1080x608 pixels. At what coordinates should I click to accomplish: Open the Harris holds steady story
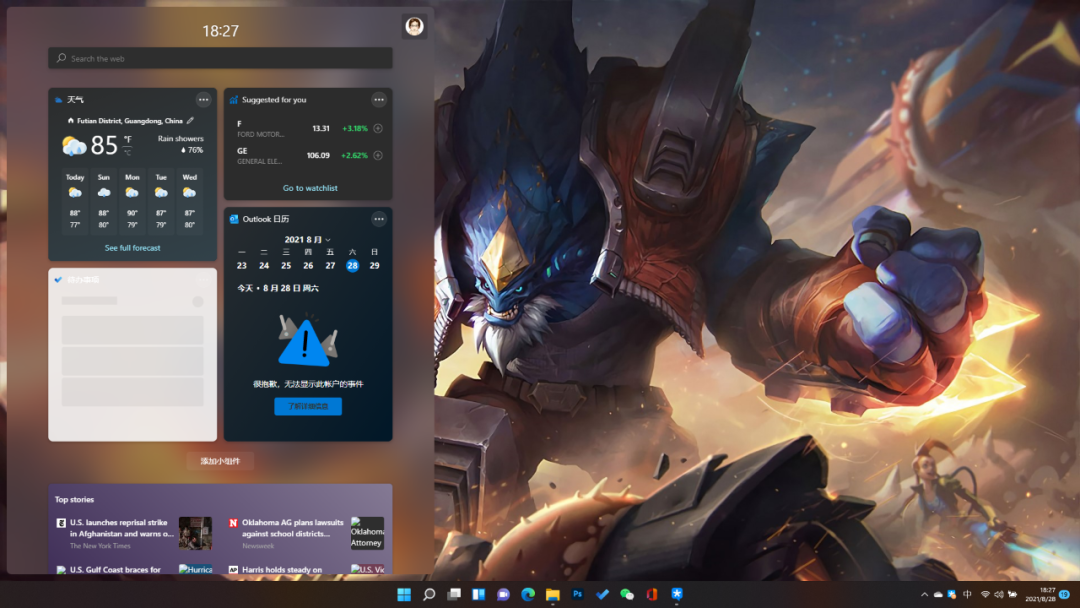[x=282, y=569]
